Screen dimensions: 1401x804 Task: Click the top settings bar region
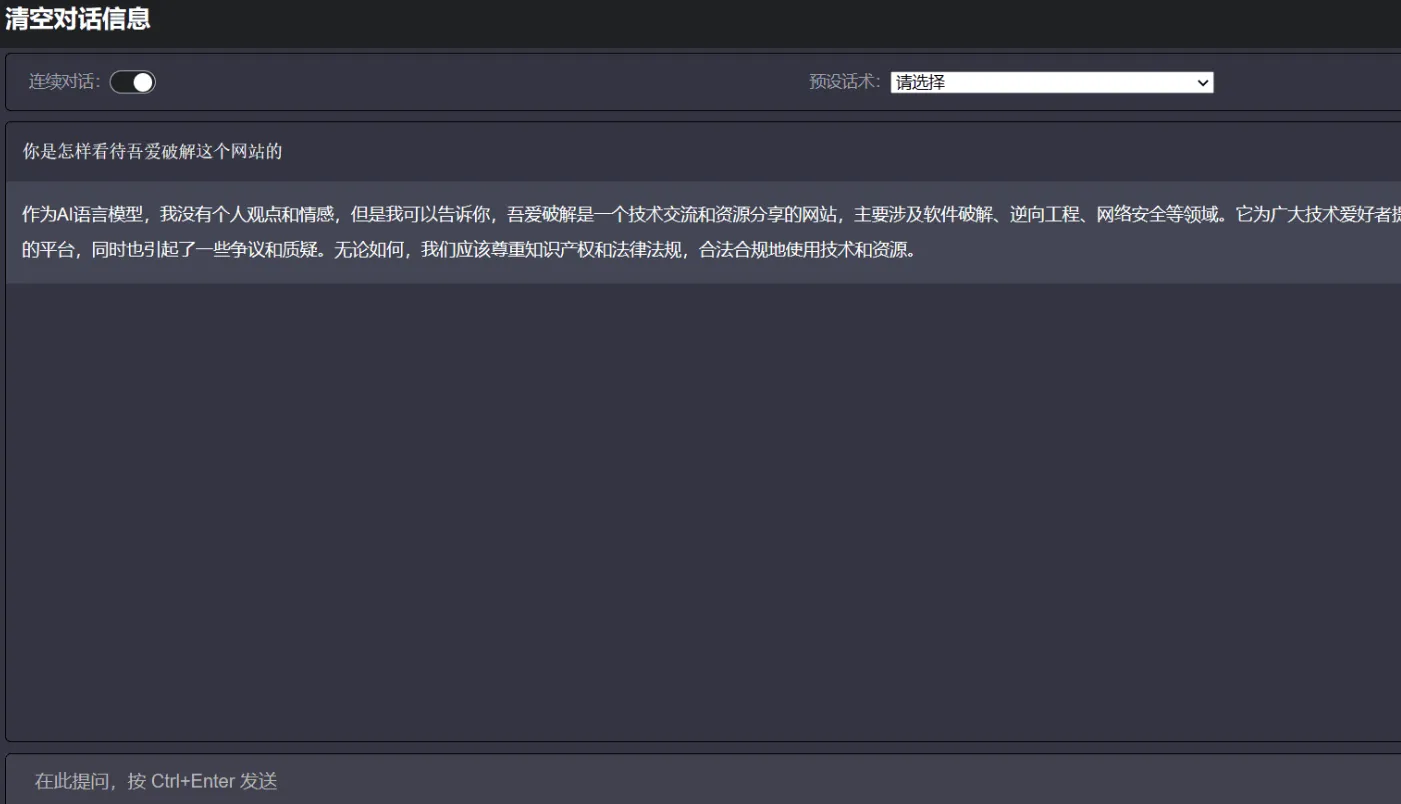point(500,82)
